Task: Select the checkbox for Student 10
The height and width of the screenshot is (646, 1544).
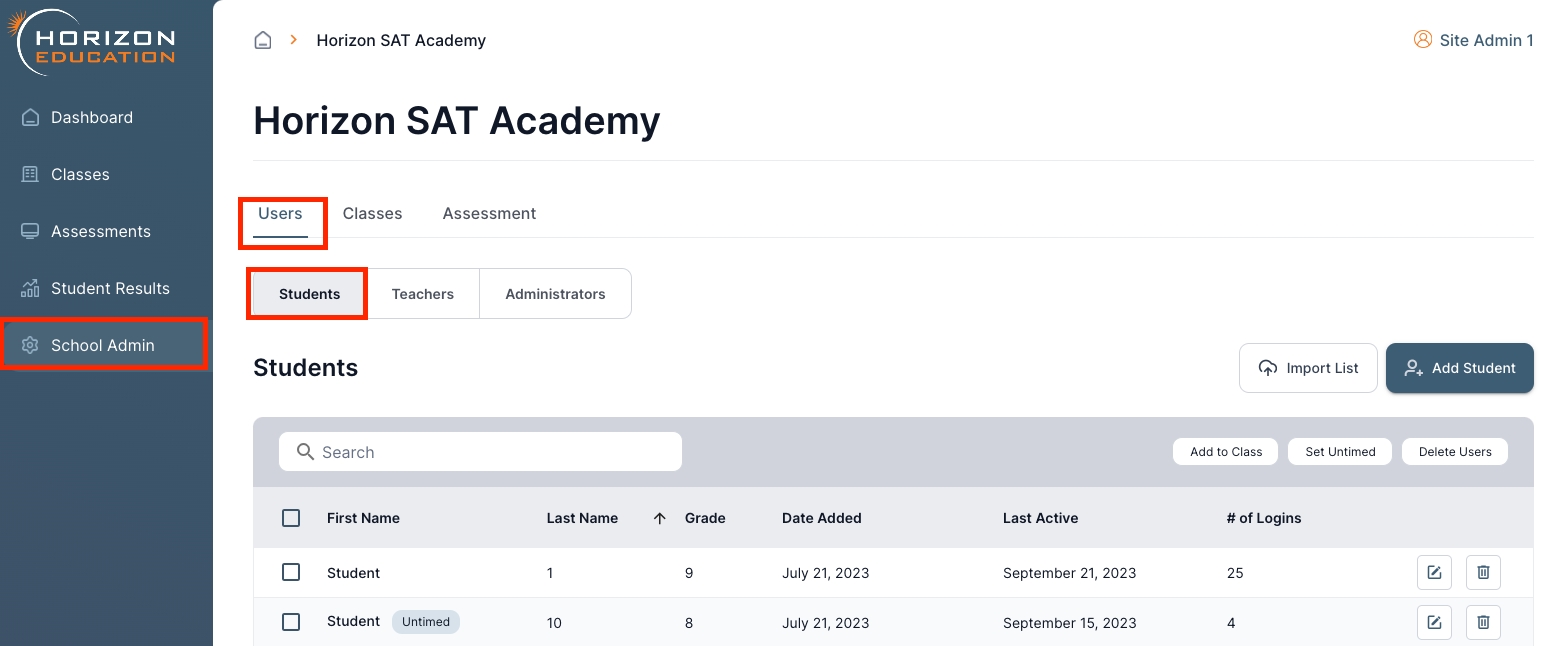Action: [x=291, y=622]
